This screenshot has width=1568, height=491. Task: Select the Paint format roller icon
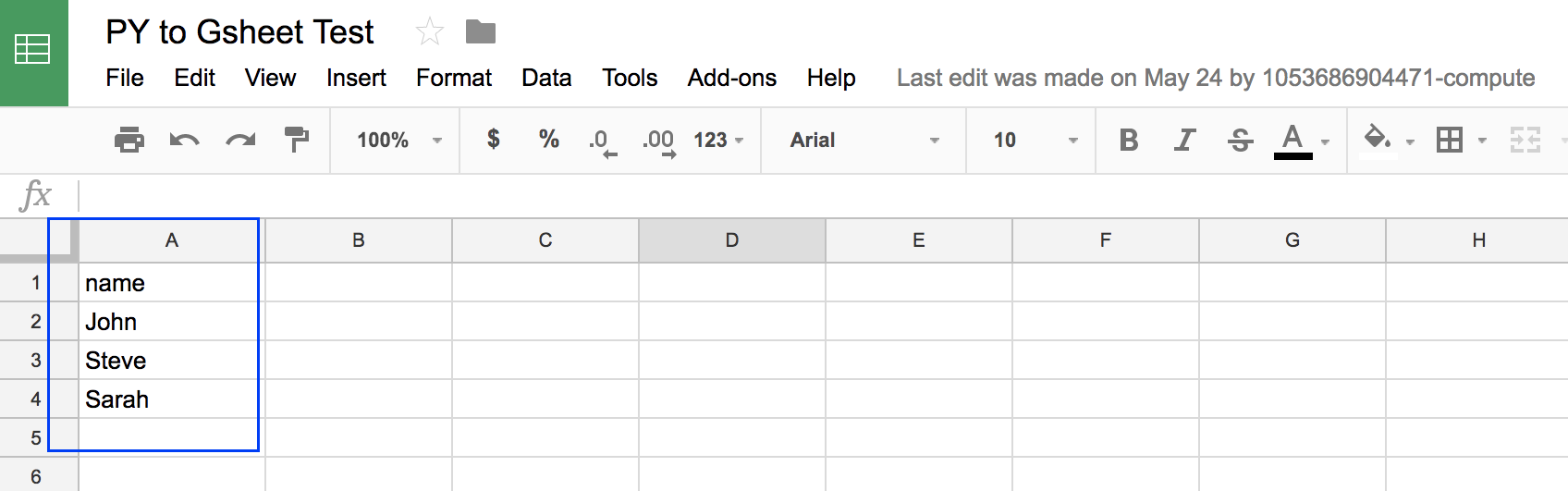point(296,140)
